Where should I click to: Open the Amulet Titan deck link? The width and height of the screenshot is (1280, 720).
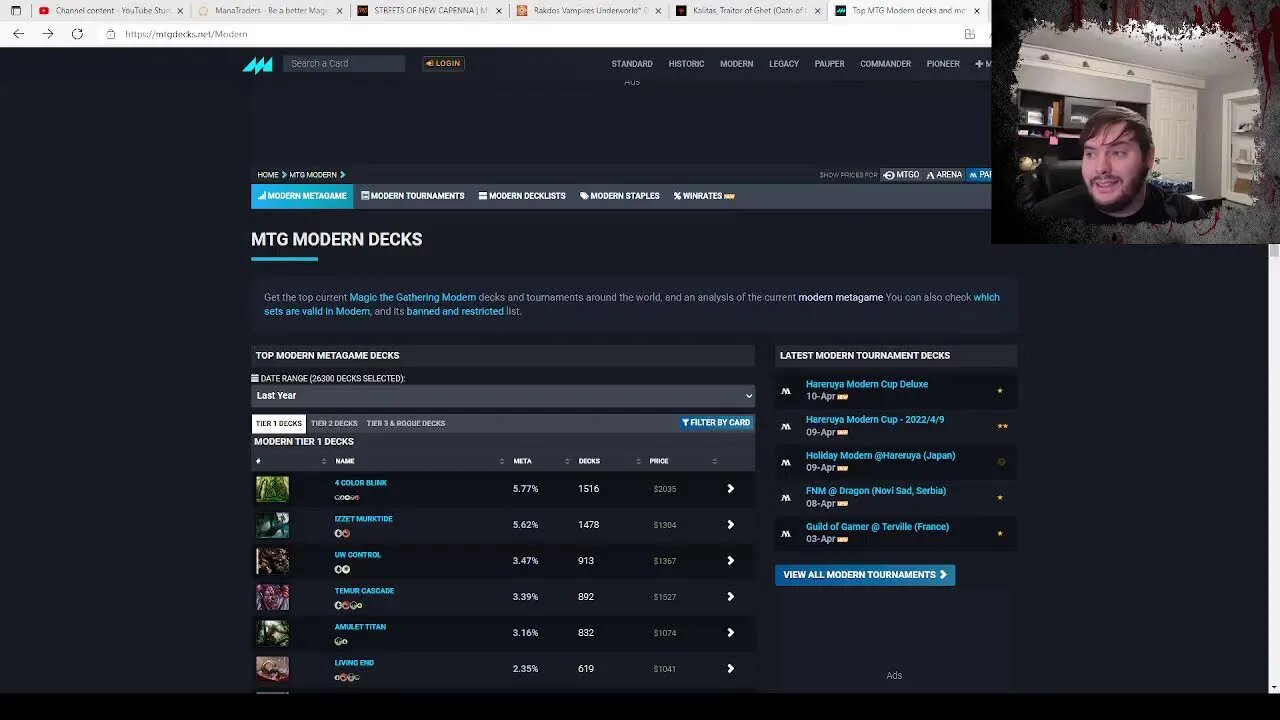click(x=360, y=627)
